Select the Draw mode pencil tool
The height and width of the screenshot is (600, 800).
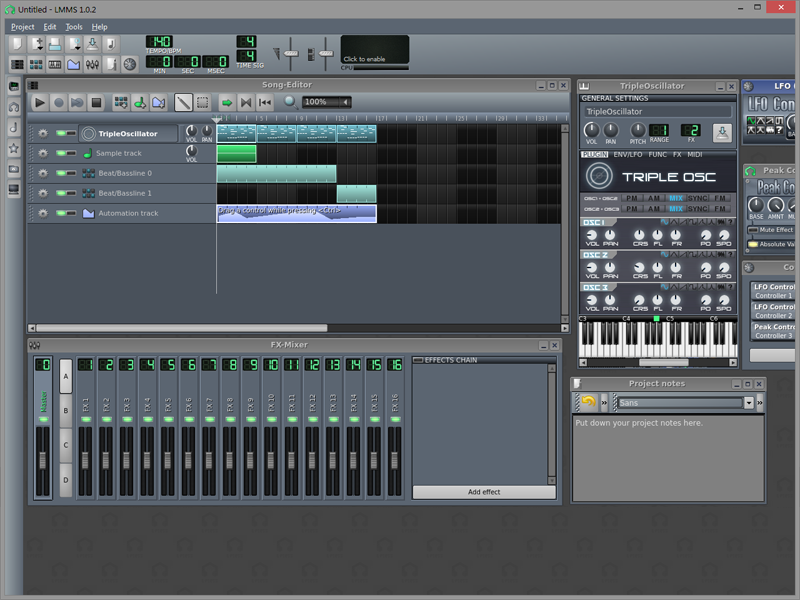[x=183, y=102]
